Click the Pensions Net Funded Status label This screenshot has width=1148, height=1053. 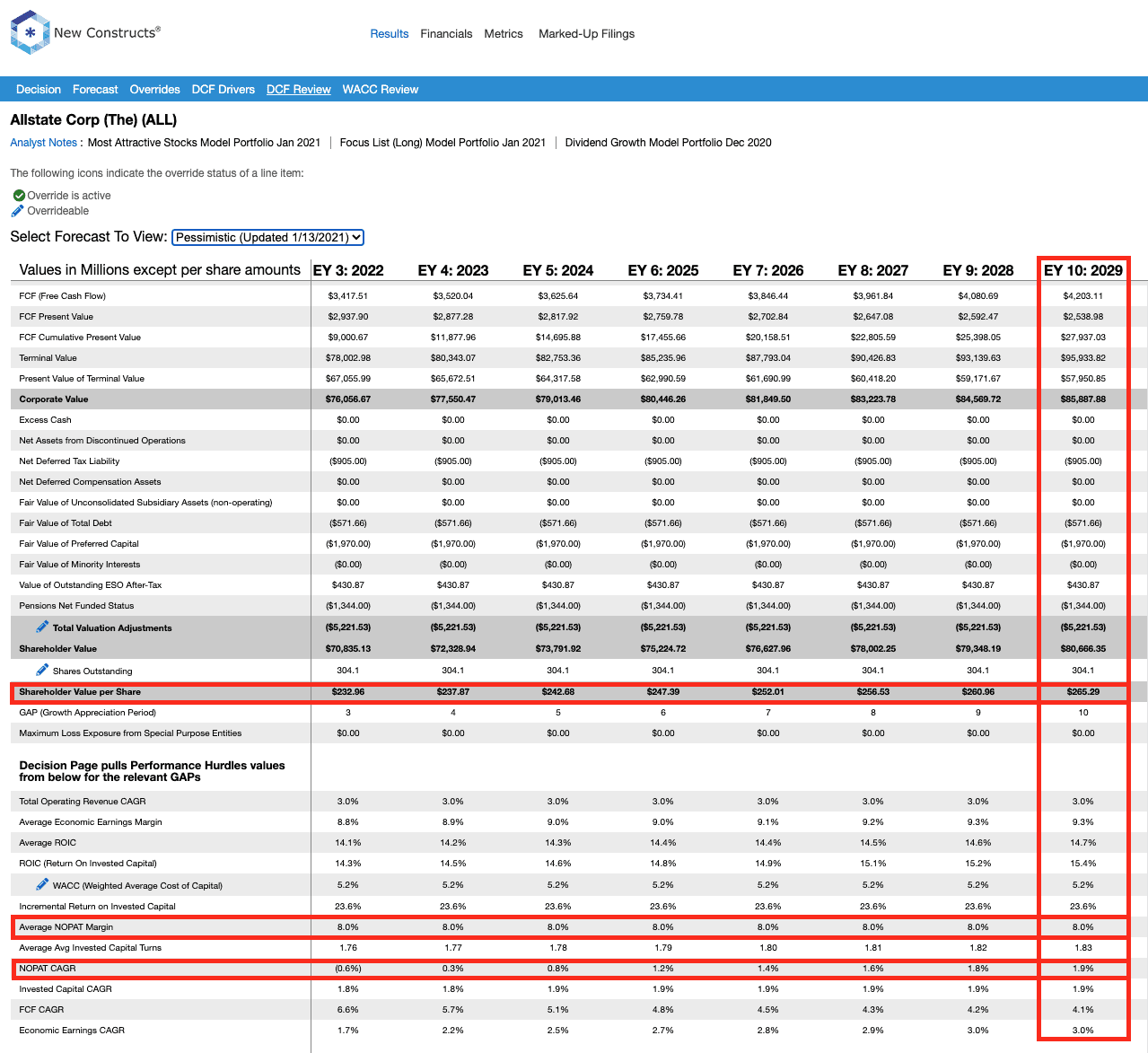tap(76, 606)
